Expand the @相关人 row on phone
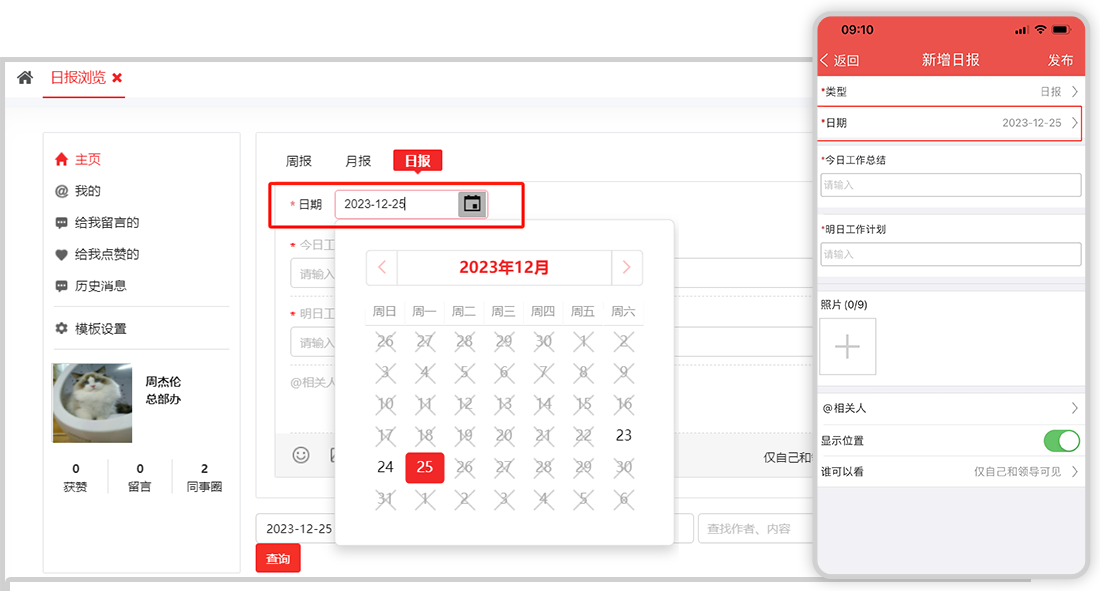This screenshot has height=591, width=1100. 1074,408
